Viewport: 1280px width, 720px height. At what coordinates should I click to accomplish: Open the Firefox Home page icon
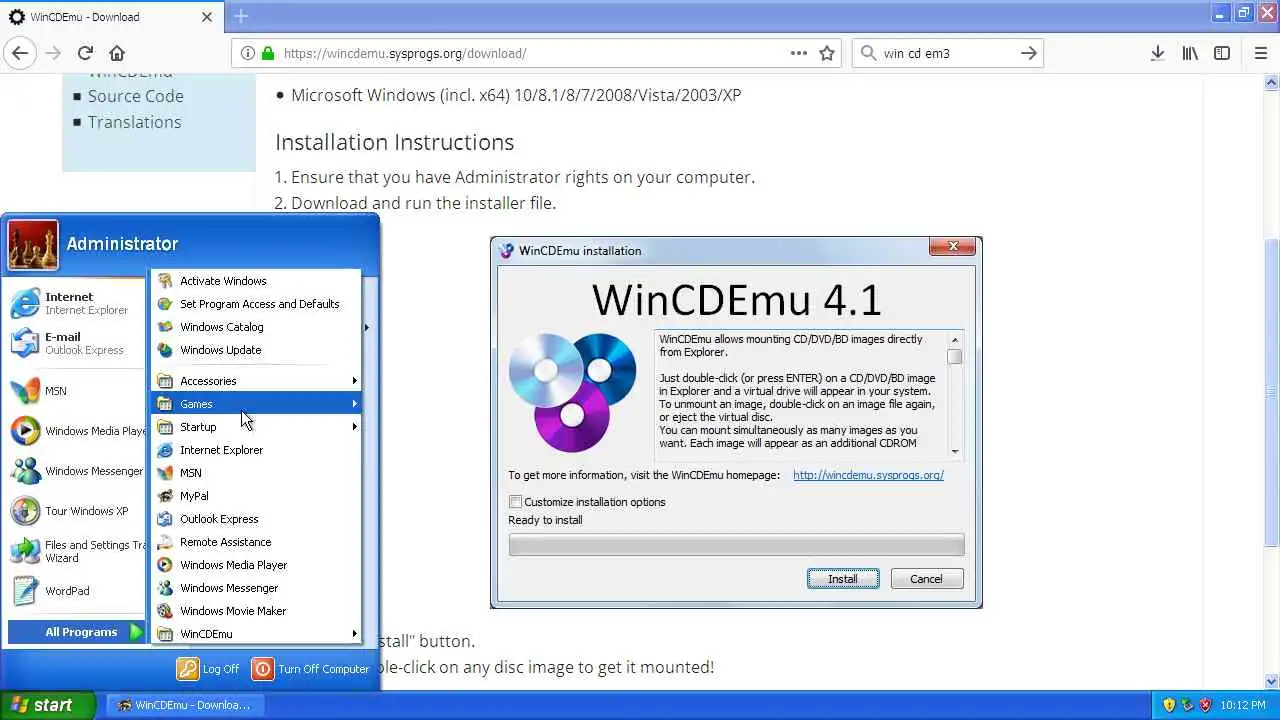click(x=117, y=53)
